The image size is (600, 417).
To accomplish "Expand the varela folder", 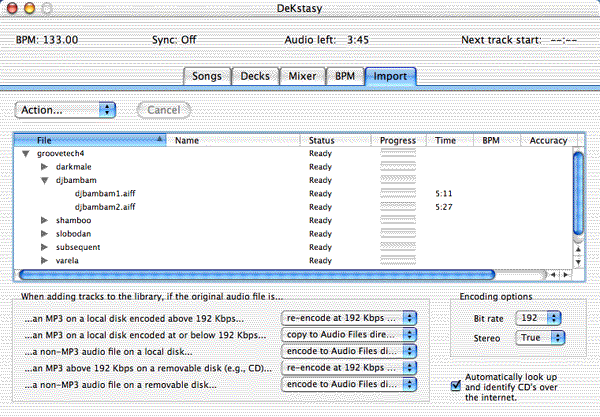I will click(45, 261).
